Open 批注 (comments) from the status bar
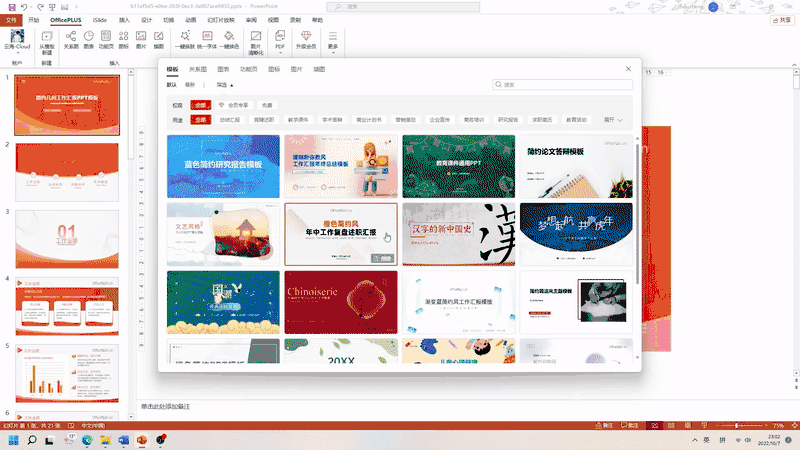Viewport: 800px width, 450px height. point(630,425)
